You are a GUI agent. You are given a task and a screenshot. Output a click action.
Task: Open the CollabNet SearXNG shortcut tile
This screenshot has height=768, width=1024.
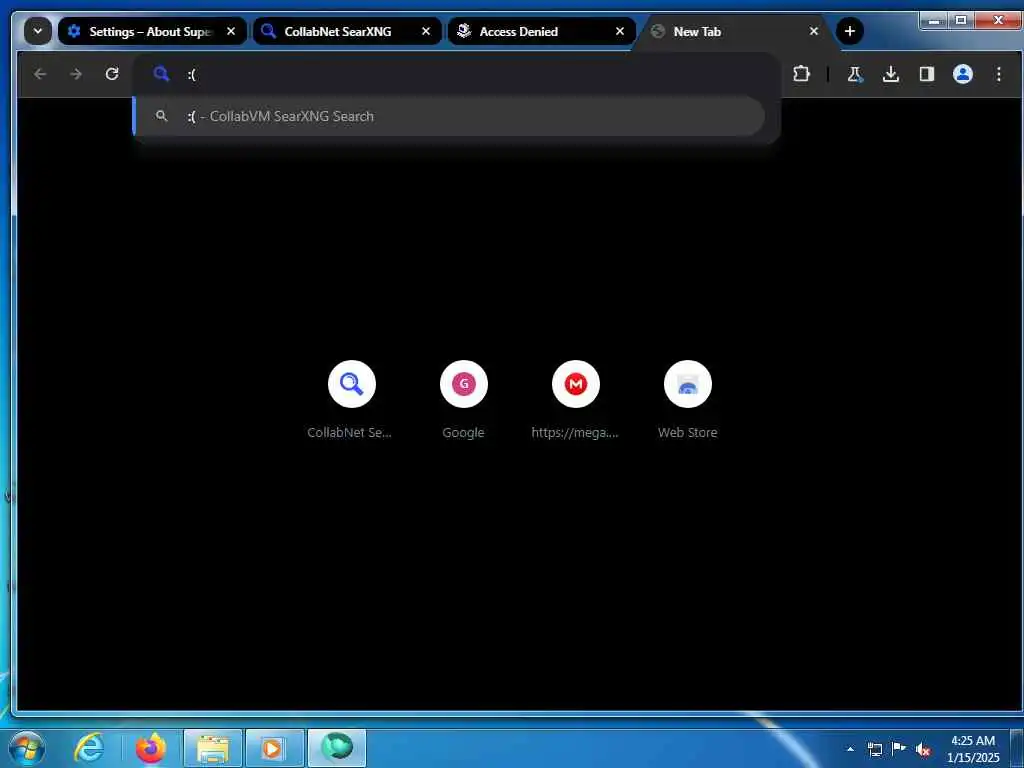pyautogui.click(x=351, y=400)
